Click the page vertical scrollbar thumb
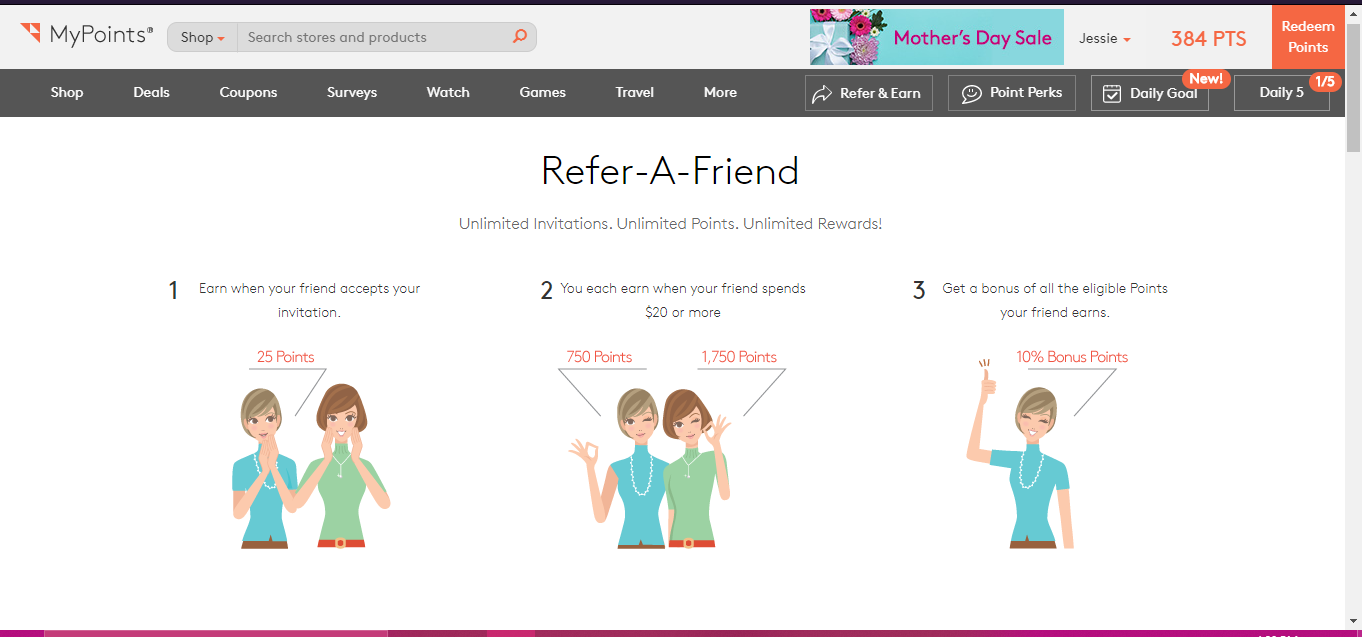The height and width of the screenshot is (637, 1362). point(1353,90)
